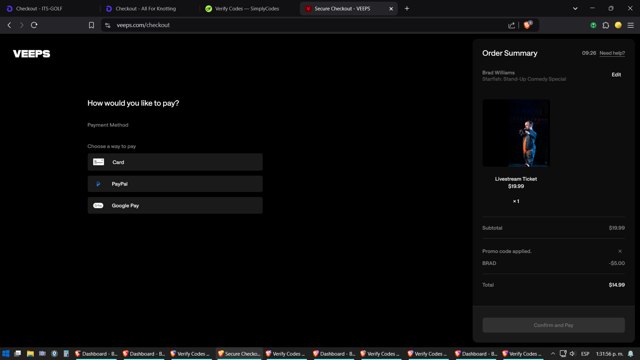The height and width of the screenshot is (360, 640).
Task: Click the VEEPS logo
Action: tap(31, 54)
